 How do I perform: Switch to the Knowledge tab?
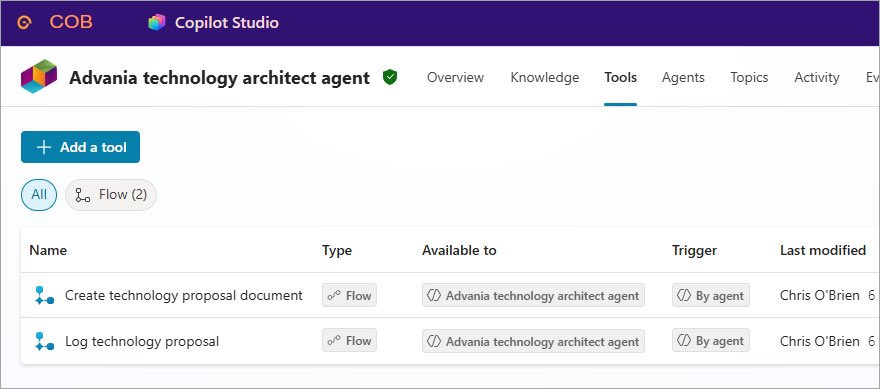coord(544,77)
